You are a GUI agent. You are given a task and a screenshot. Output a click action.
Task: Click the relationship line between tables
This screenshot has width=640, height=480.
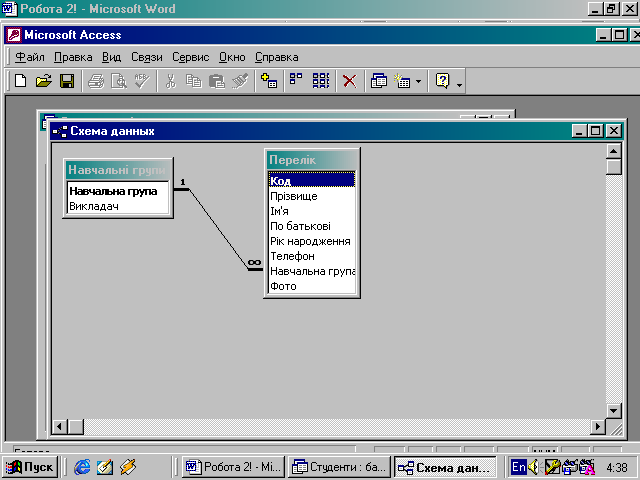pyautogui.click(x=219, y=229)
